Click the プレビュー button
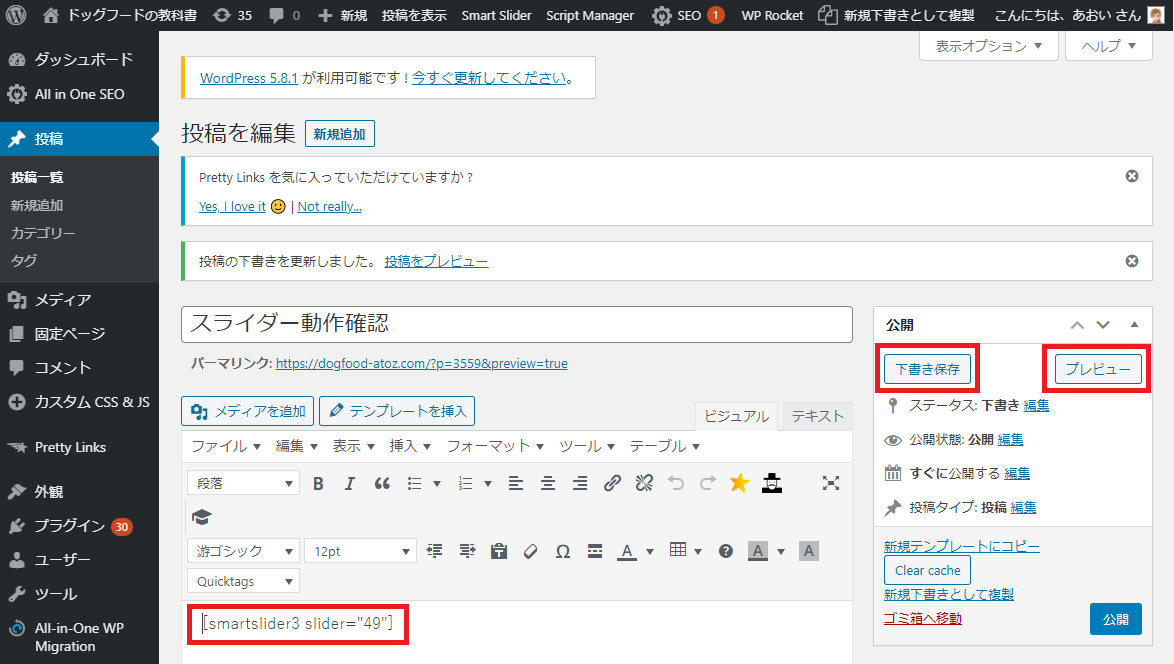The height and width of the screenshot is (664, 1174). coord(1098,369)
